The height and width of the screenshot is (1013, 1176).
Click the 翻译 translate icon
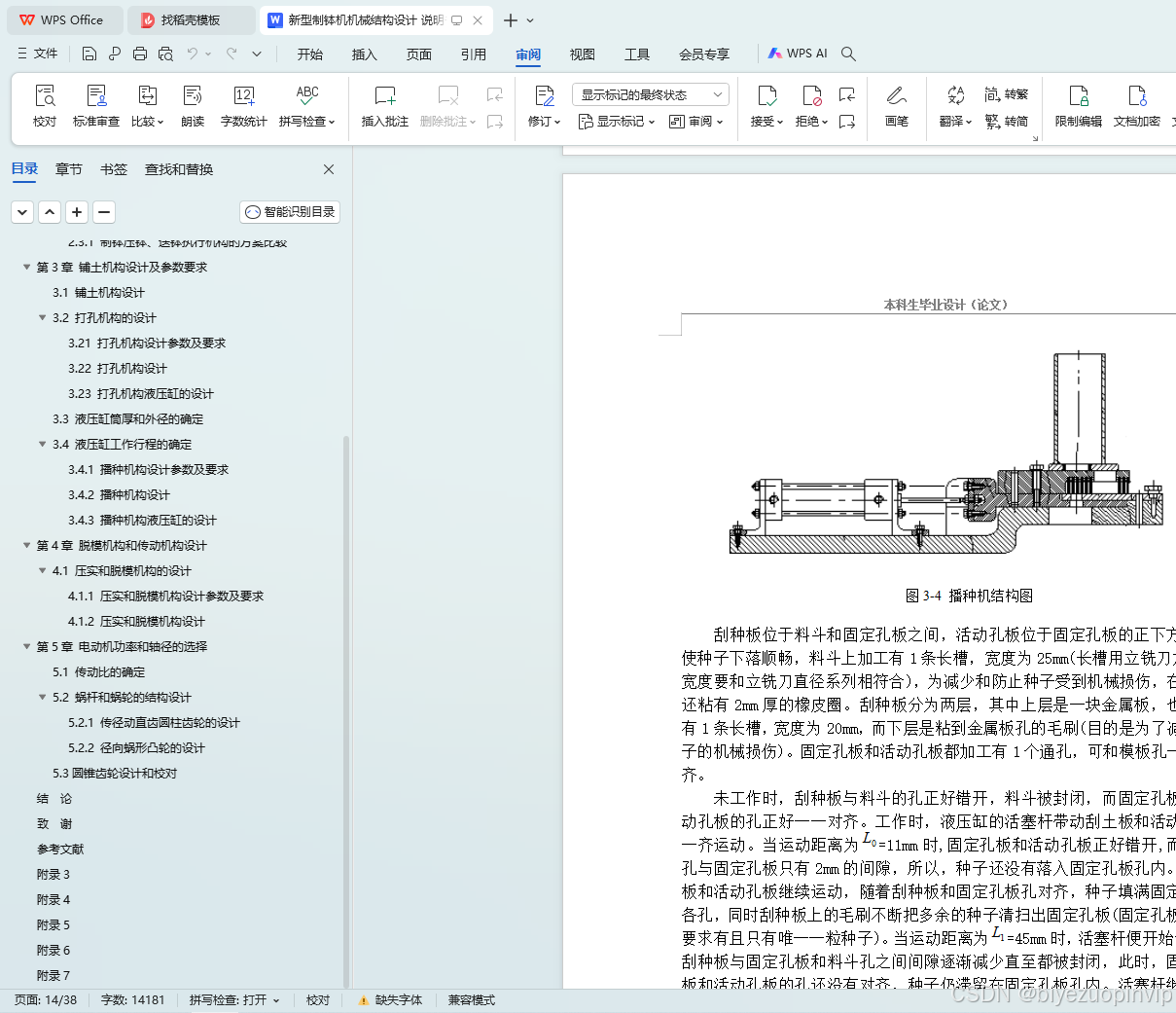click(955, 95)
